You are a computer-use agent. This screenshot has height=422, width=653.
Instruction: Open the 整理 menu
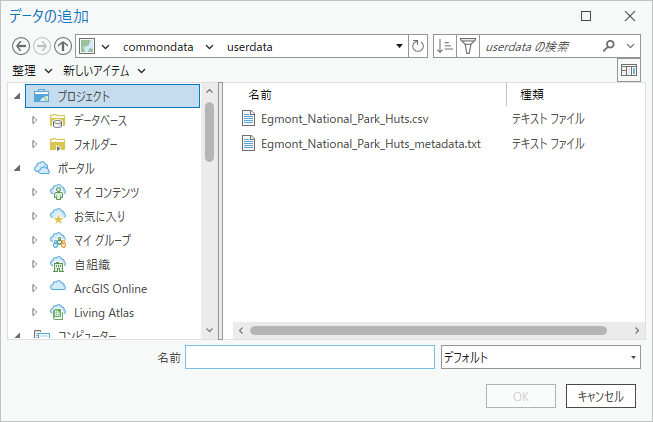tap(31, 70)
